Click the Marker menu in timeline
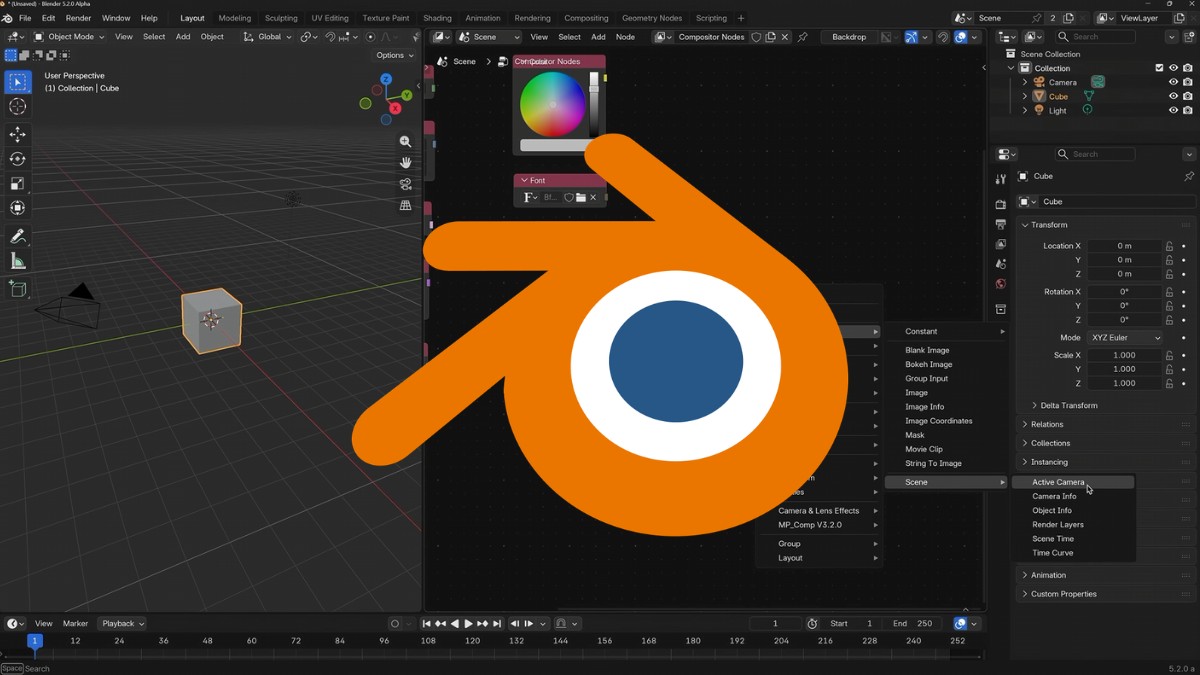 pyautogui.click(x=75, y=624)
